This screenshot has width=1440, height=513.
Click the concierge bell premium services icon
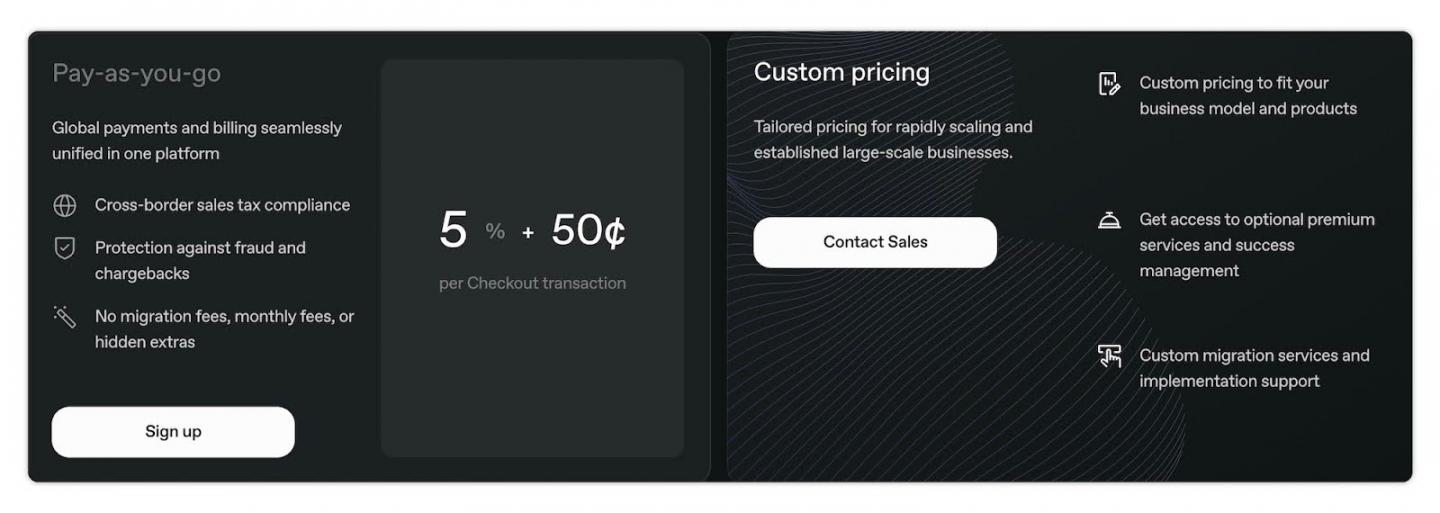click(x=1109, y=220)
